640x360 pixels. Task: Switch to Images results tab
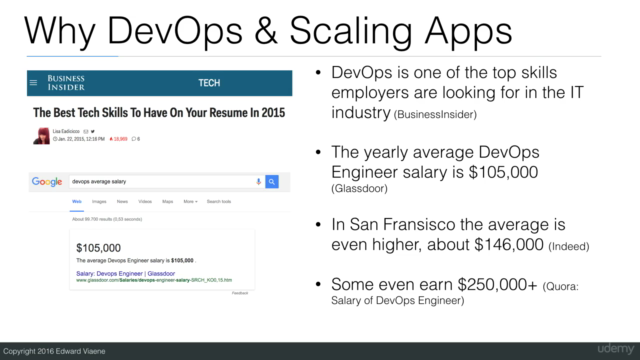99,202
